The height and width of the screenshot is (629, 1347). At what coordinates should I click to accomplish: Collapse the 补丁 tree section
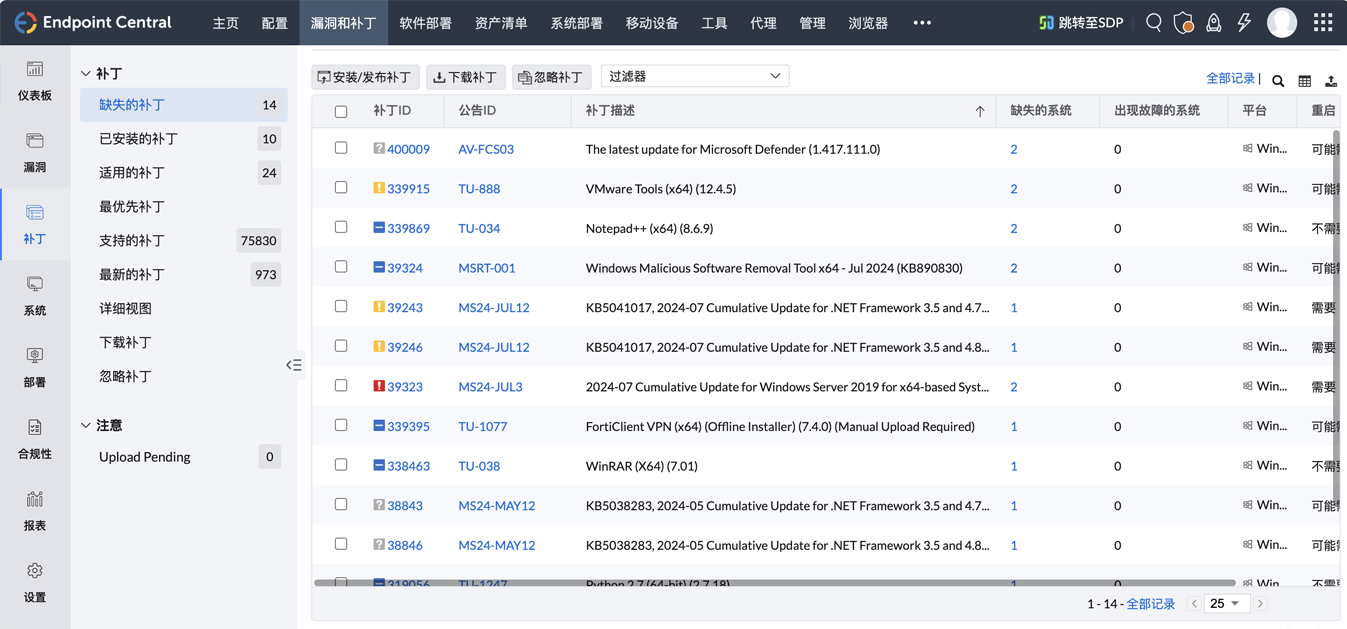pos(86,74)
